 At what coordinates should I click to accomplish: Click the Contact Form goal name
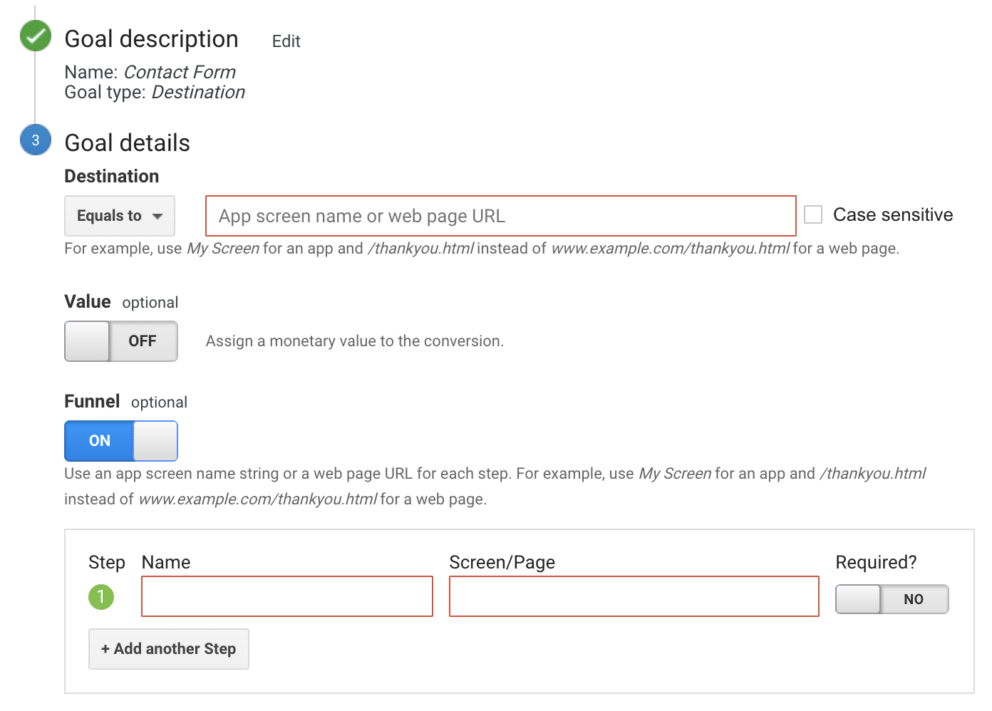[x=179, y=72]
